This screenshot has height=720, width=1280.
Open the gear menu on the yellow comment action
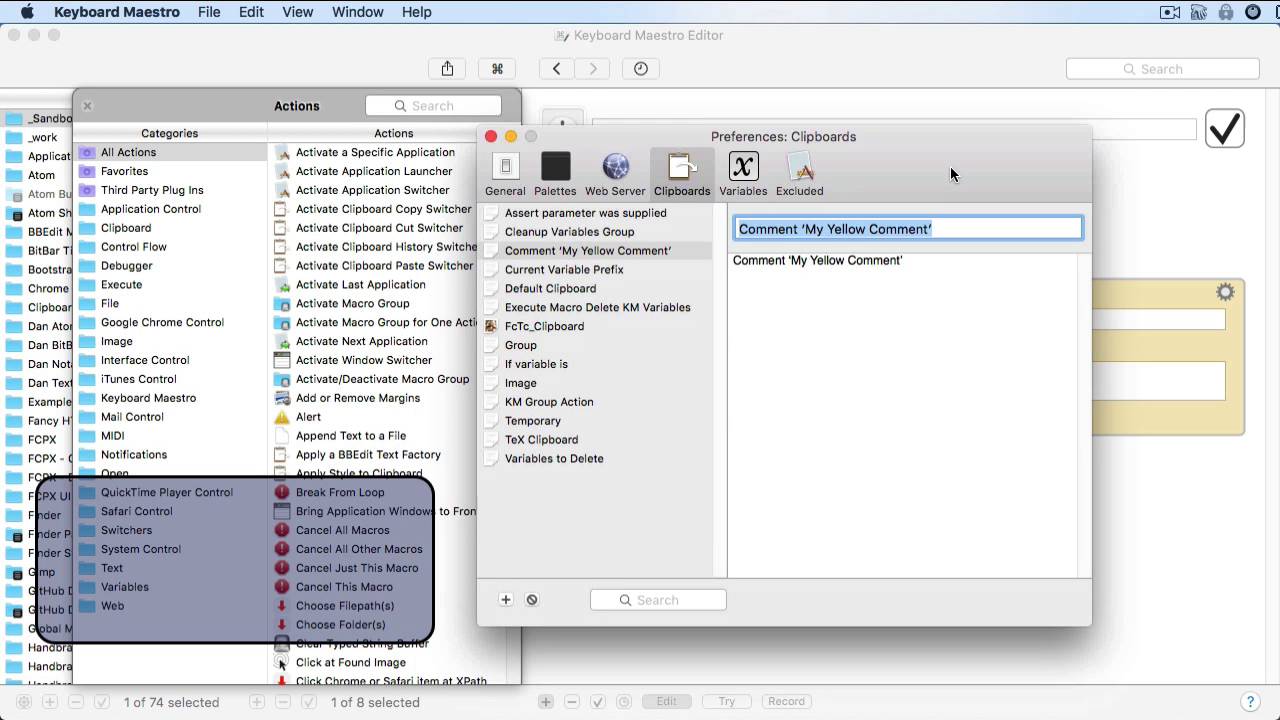[x=1225, y=292]
